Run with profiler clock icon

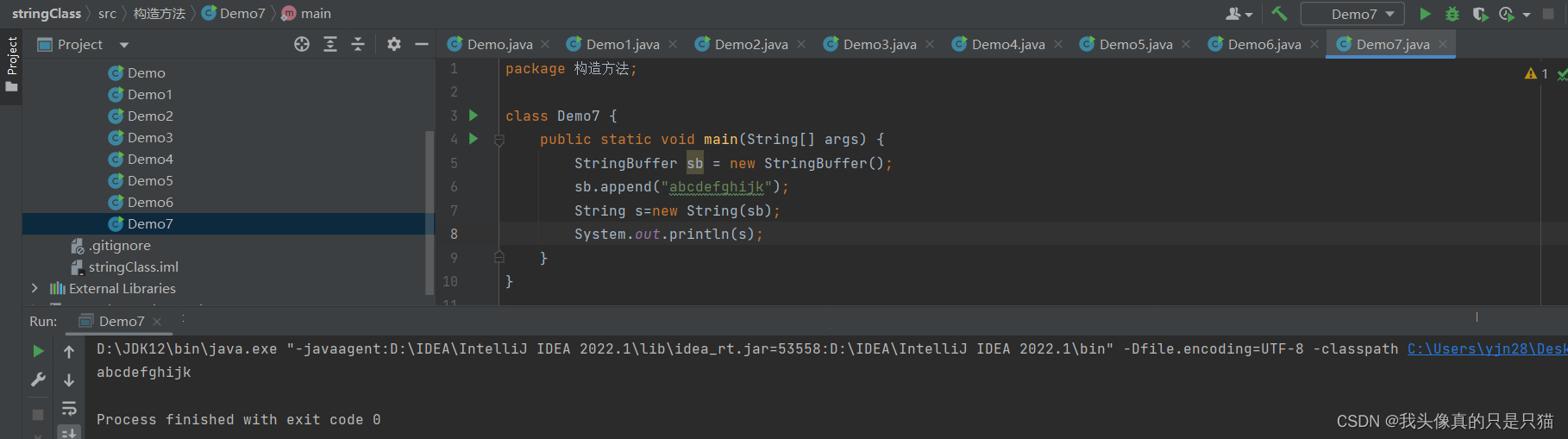1507,14
